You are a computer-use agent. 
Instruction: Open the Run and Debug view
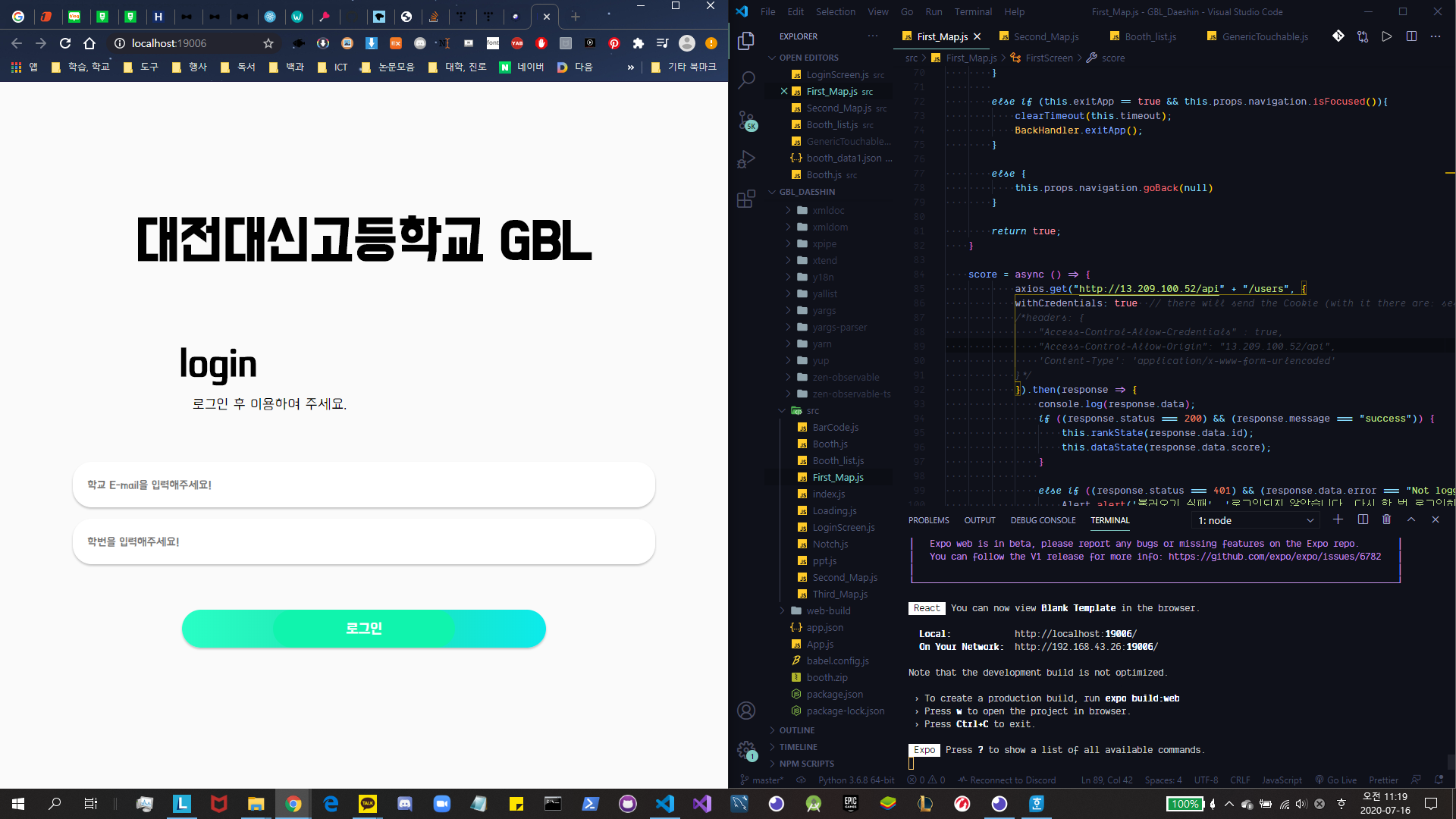[746, 159]
